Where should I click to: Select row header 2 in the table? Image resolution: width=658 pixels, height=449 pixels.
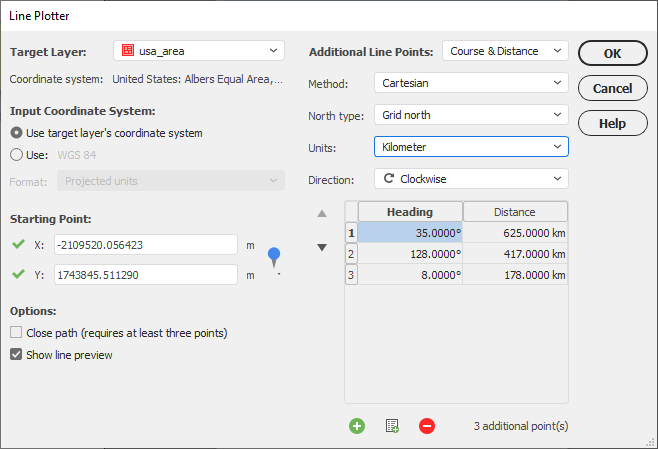[x=351, y=254]
